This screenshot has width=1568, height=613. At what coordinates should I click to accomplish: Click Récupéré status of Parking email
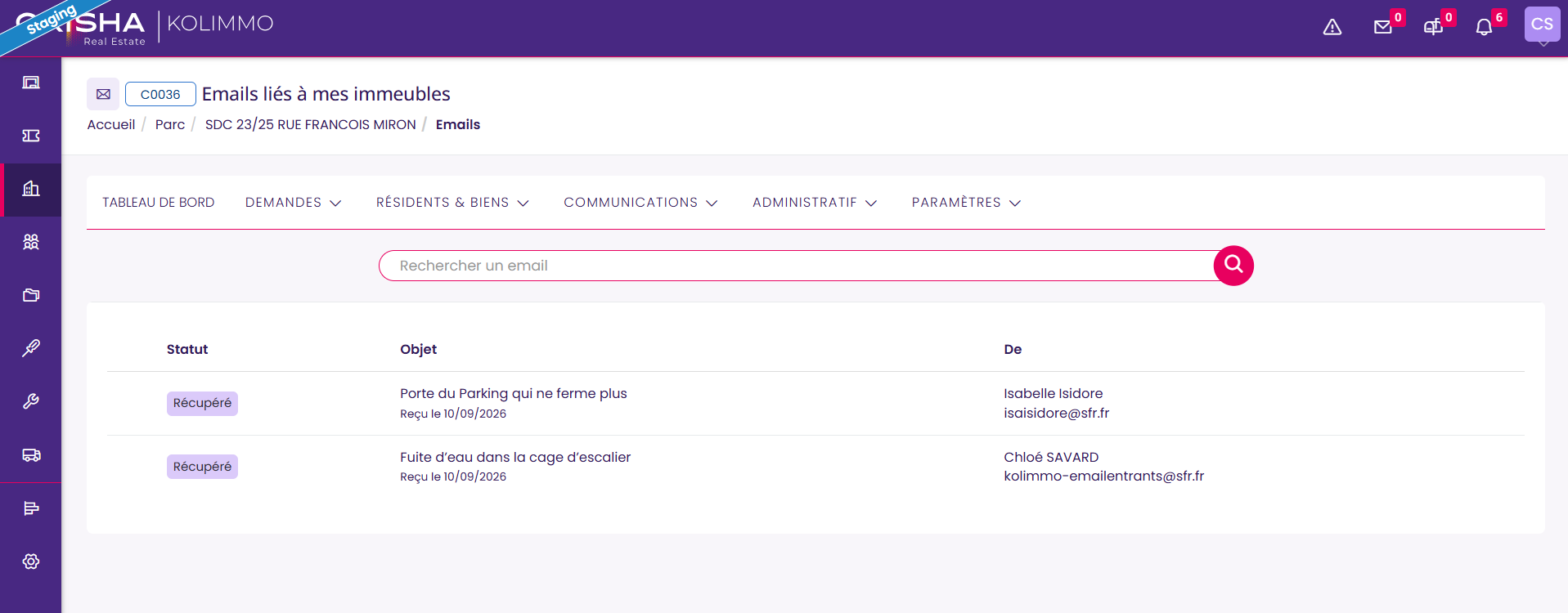point(202,403)
